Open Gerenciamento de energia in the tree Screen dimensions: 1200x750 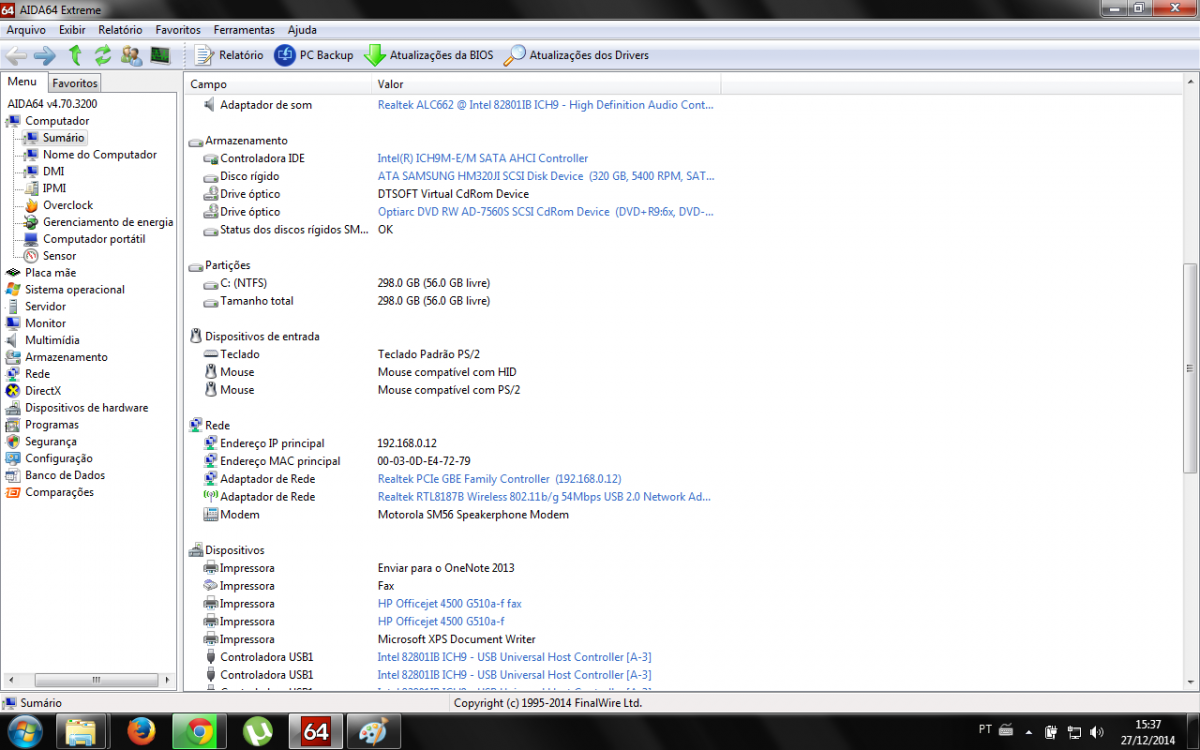107,222
